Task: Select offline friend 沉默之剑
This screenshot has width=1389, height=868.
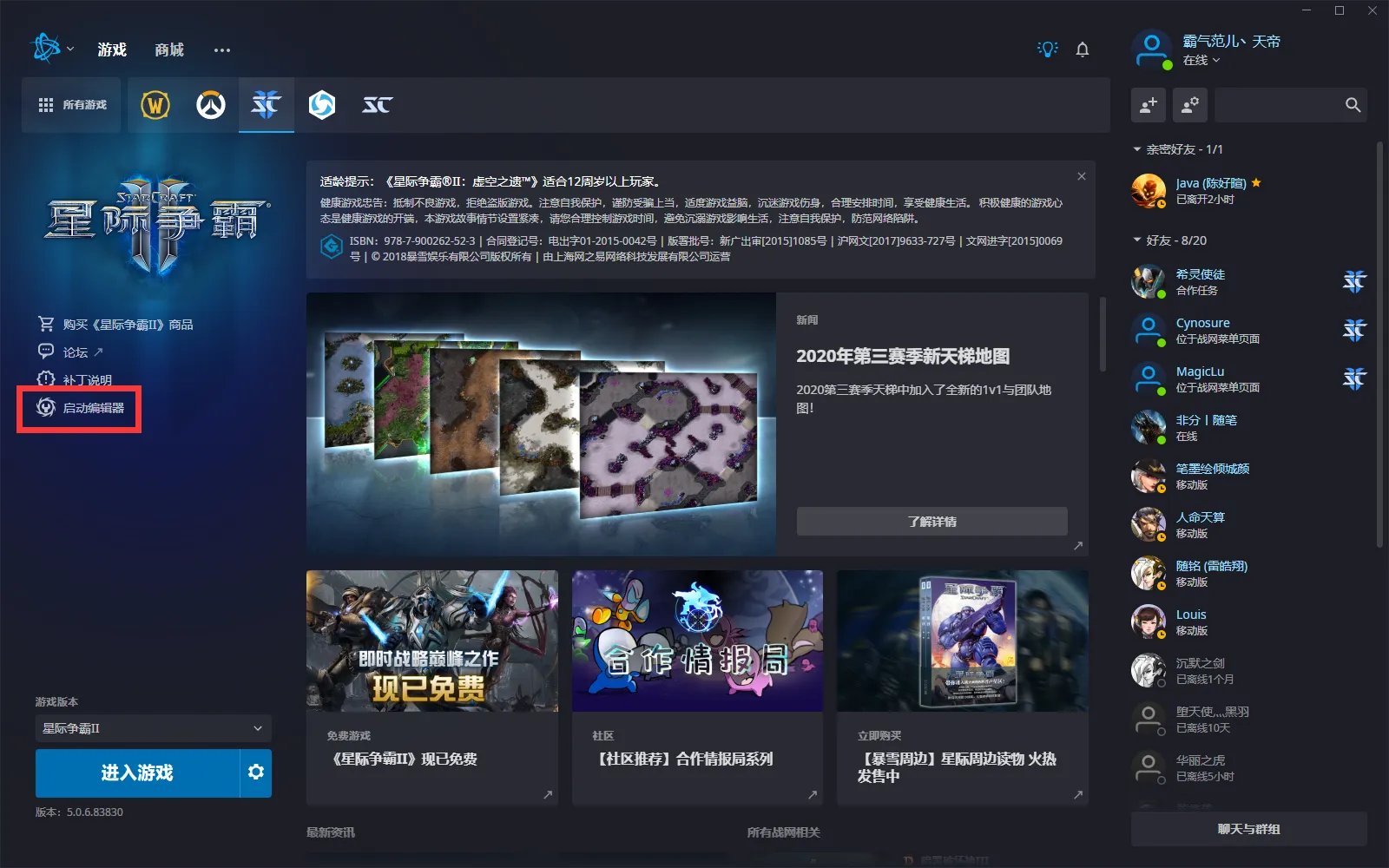Action: click(x=1247, y=671)
